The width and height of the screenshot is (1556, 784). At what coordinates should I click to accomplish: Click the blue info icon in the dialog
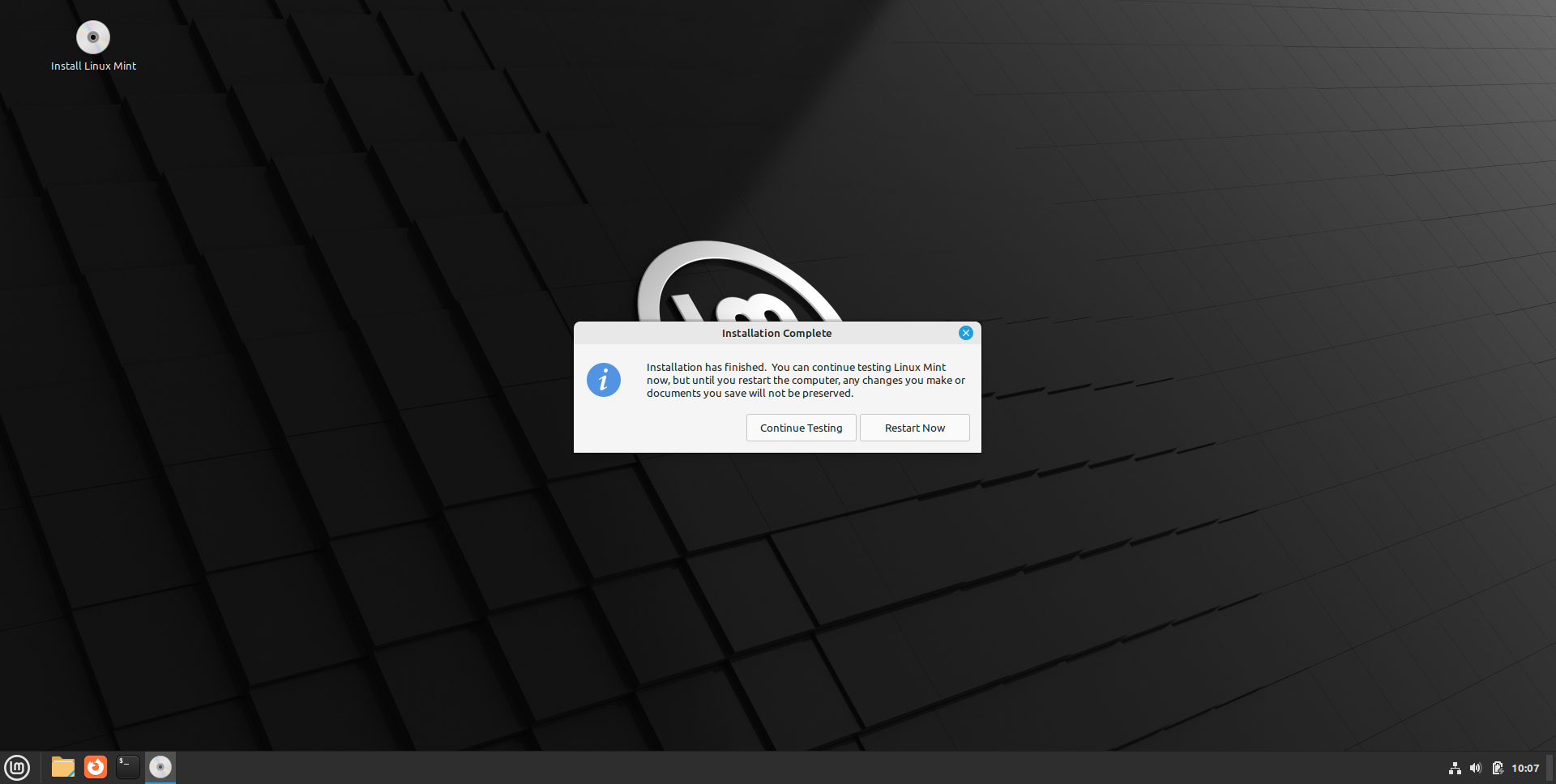604,380
